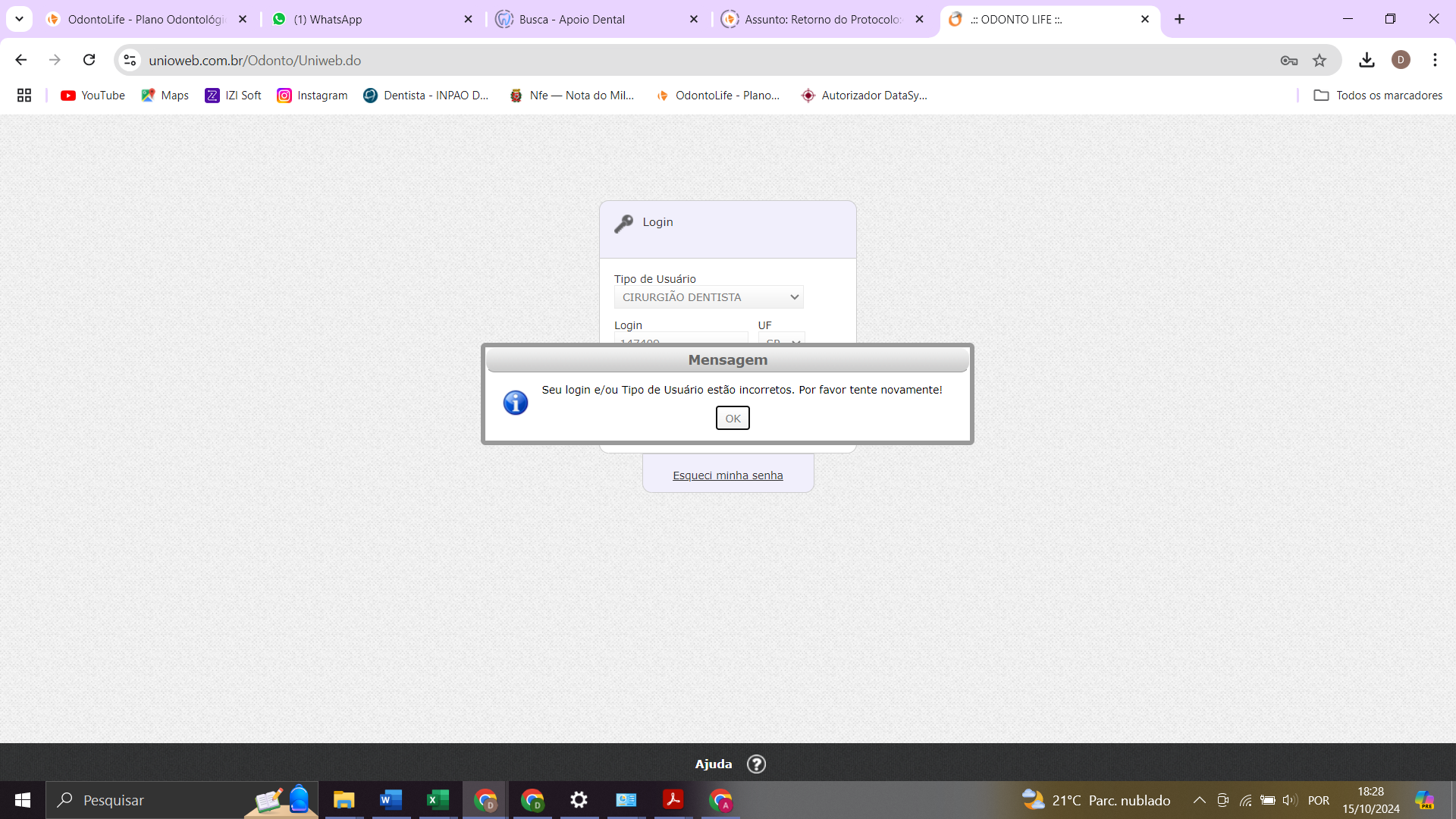The height and width of the screenshot is (819, 1456).
Task: Open the password manager key icon
Action: point(1288,60)
